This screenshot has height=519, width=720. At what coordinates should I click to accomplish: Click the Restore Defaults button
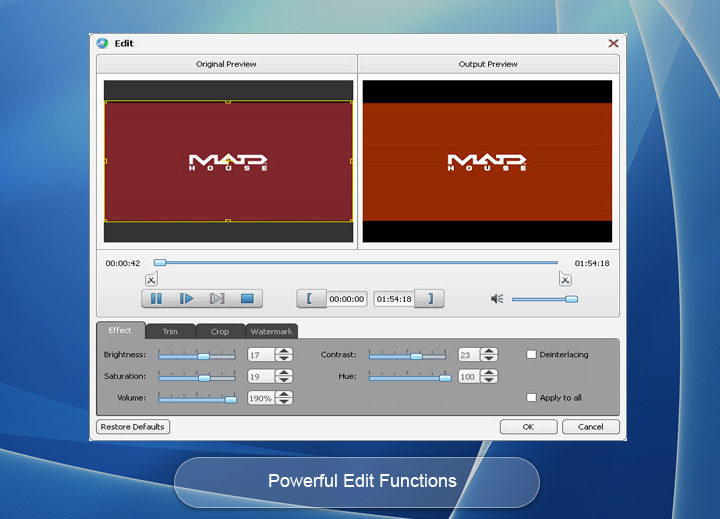point(133,427)
